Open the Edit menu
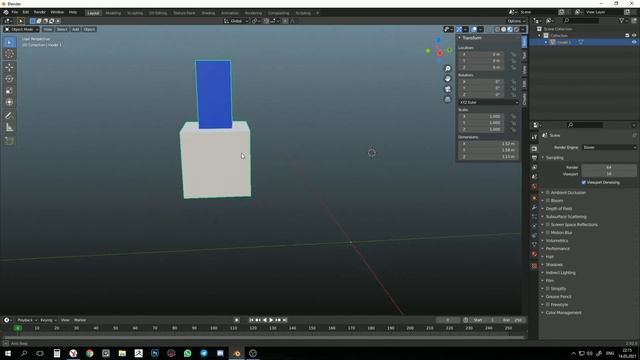Screen dimensions: 640x360 coord(26,12)
